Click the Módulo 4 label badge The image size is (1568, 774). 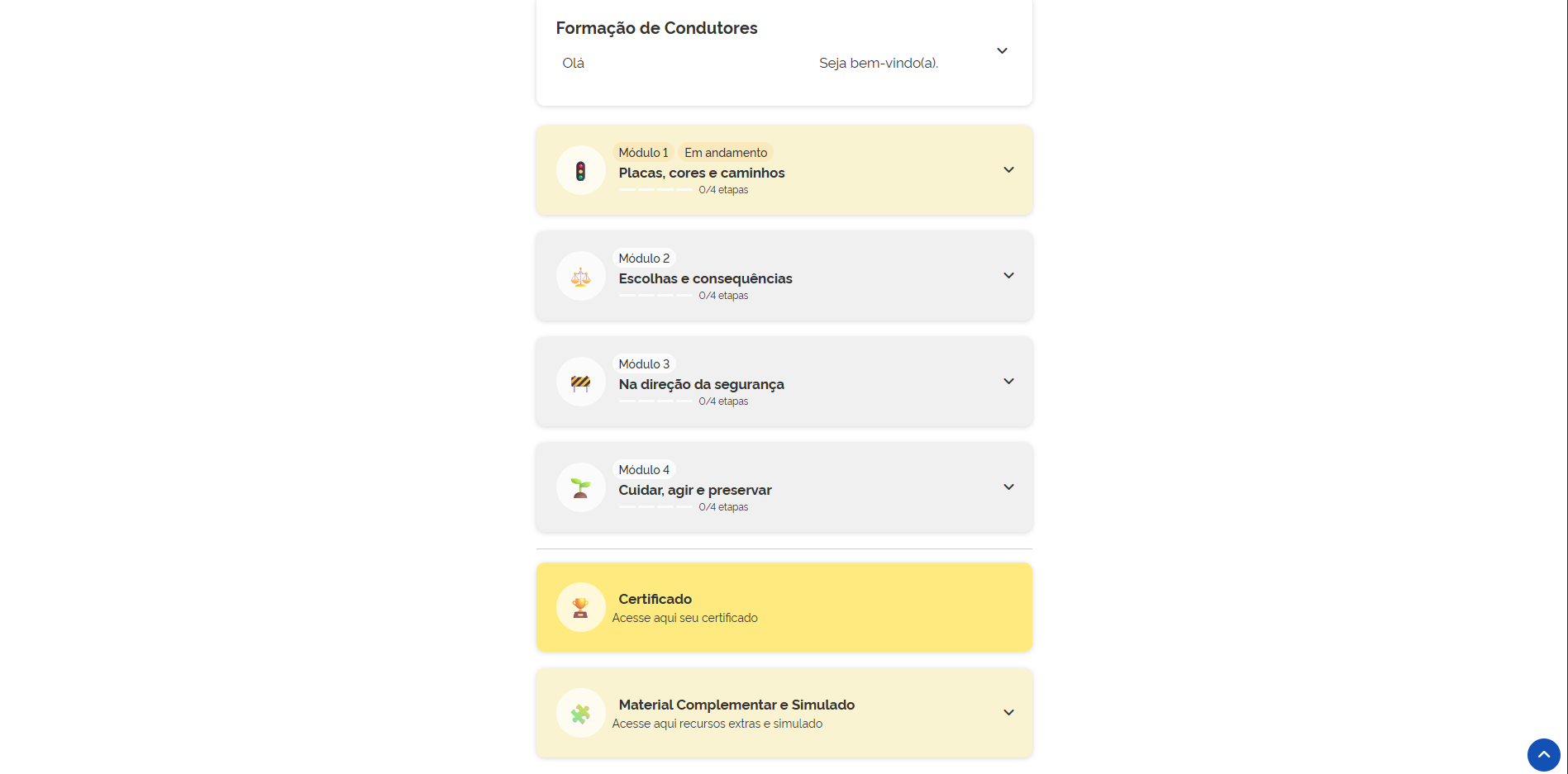644,470
